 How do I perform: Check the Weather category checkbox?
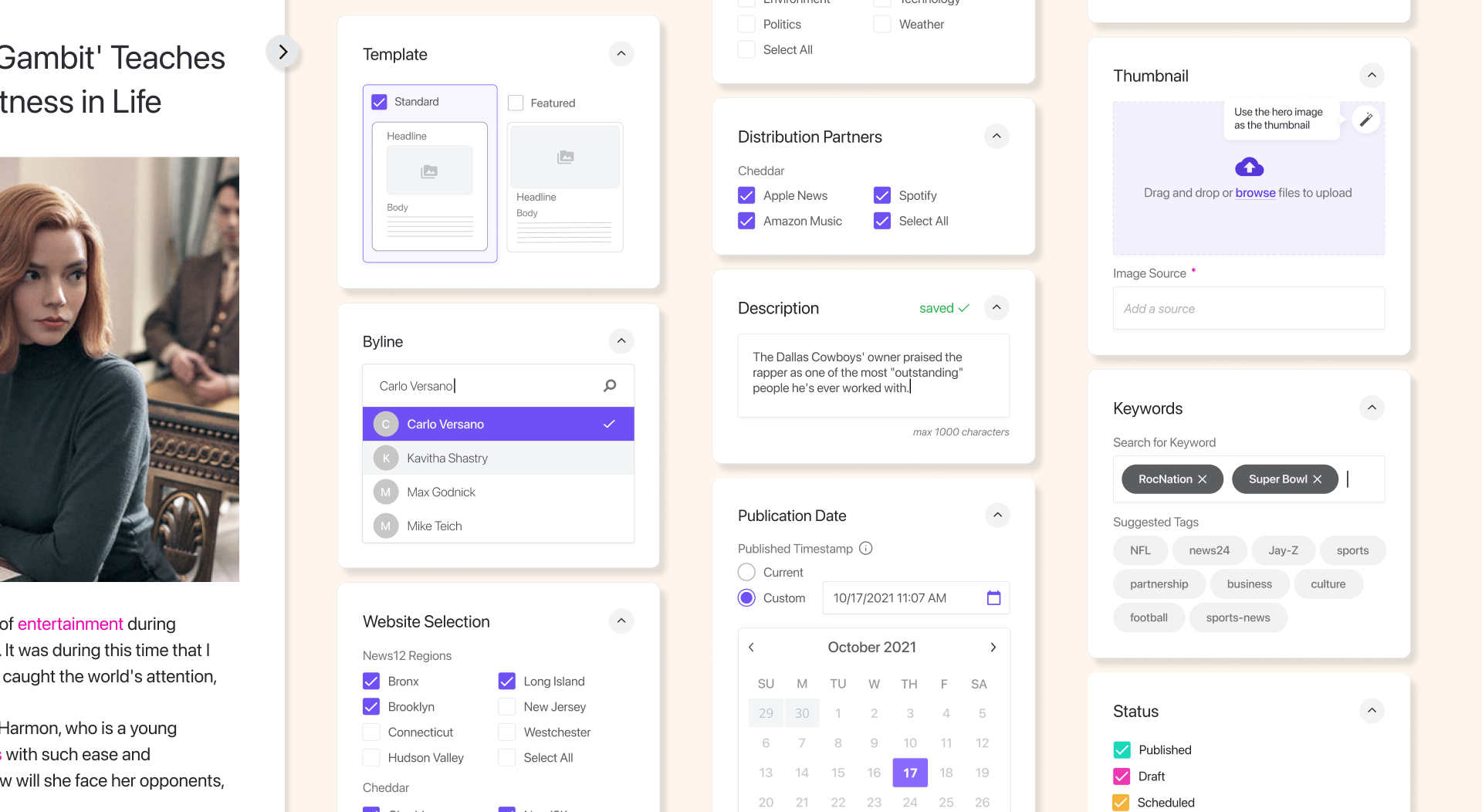[882, 25]
